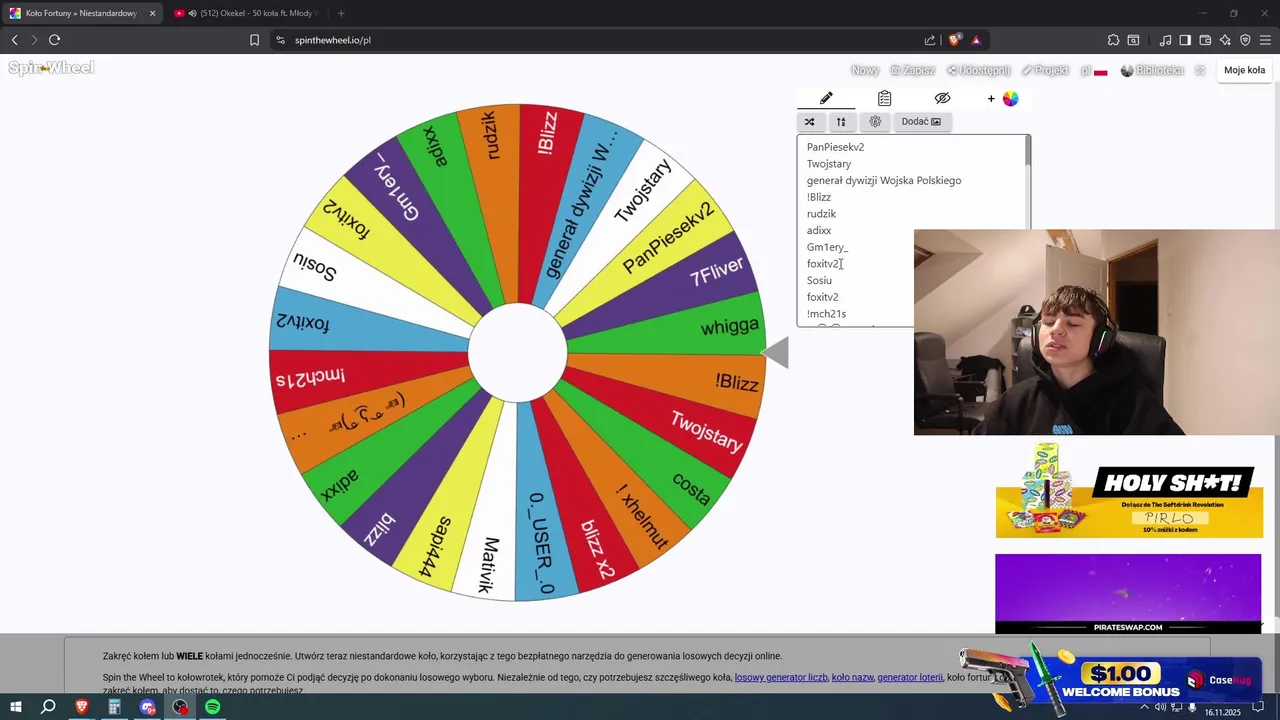1280x720 pixels.
Task: Open a new browser tab
Action: click(341, 13)
